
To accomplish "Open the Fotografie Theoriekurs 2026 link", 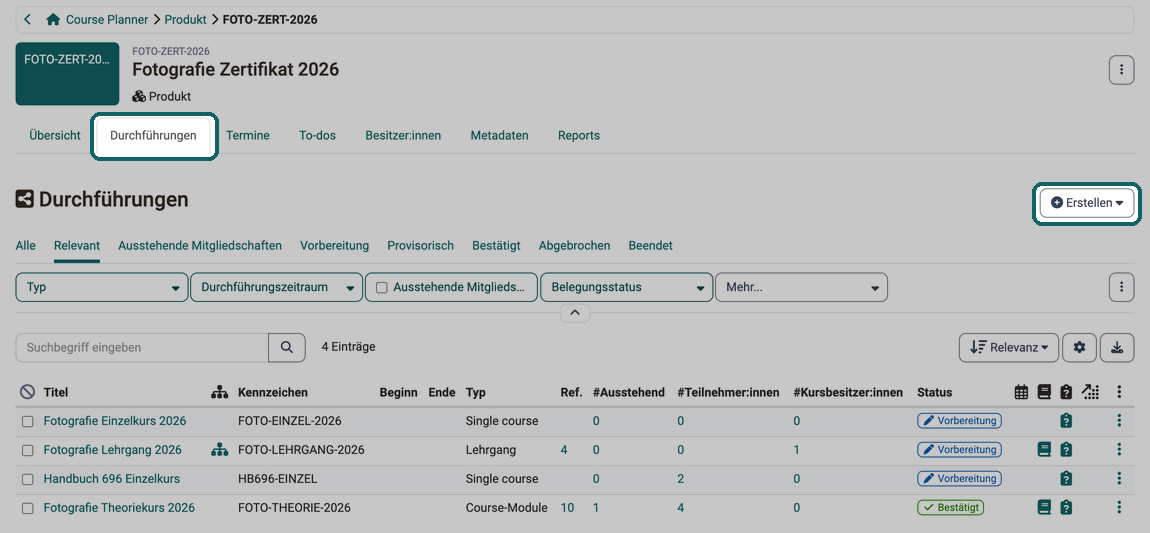I will 120,507.
